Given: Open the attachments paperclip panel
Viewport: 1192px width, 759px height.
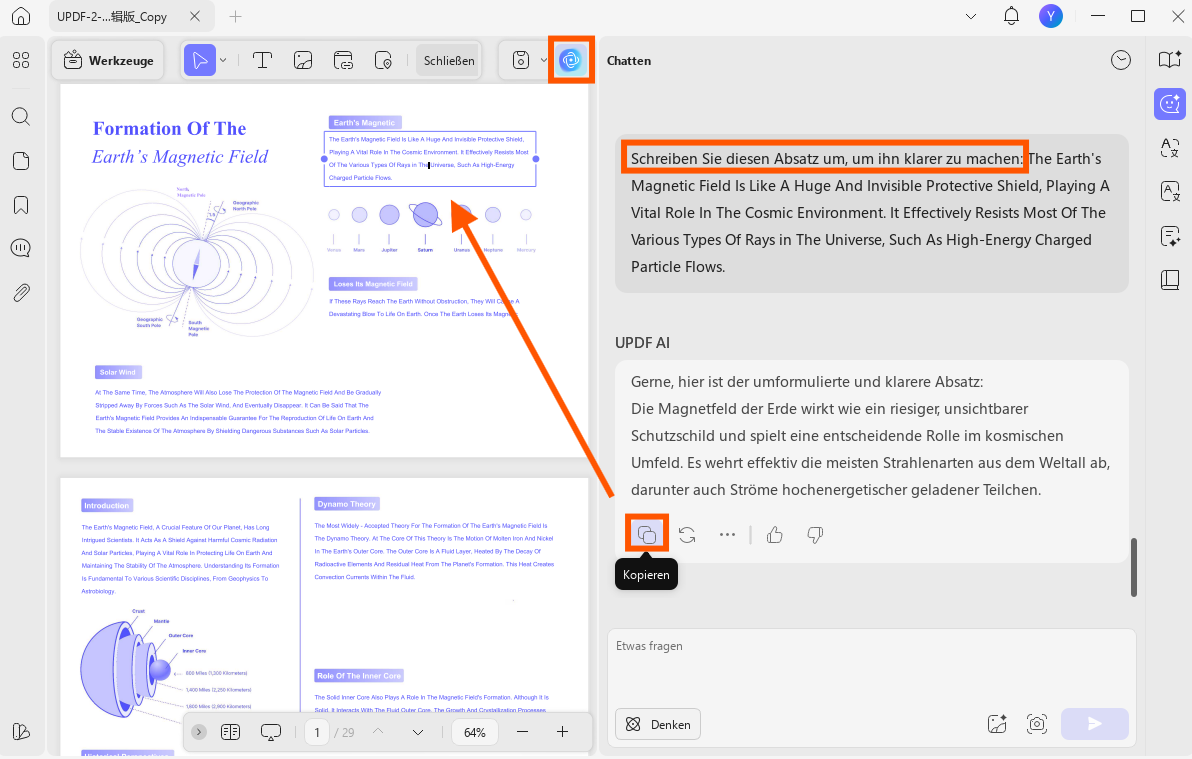Looking at the screenshot, I should click(x=21, y=293).
